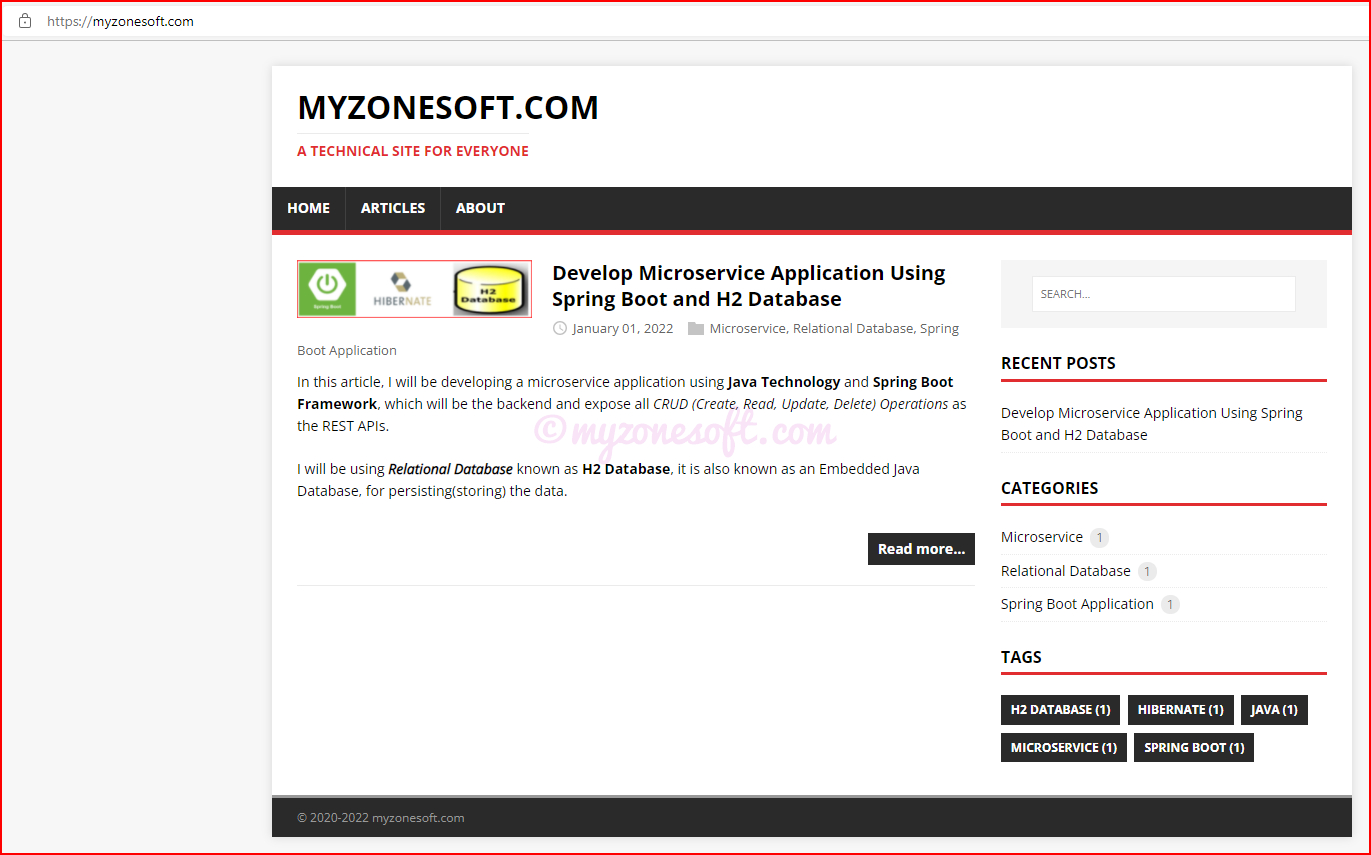Viewport: 1371px width, 855px height.
Task: Click bold text Java Technology in excerpt
Action: [x=784, y=382]
